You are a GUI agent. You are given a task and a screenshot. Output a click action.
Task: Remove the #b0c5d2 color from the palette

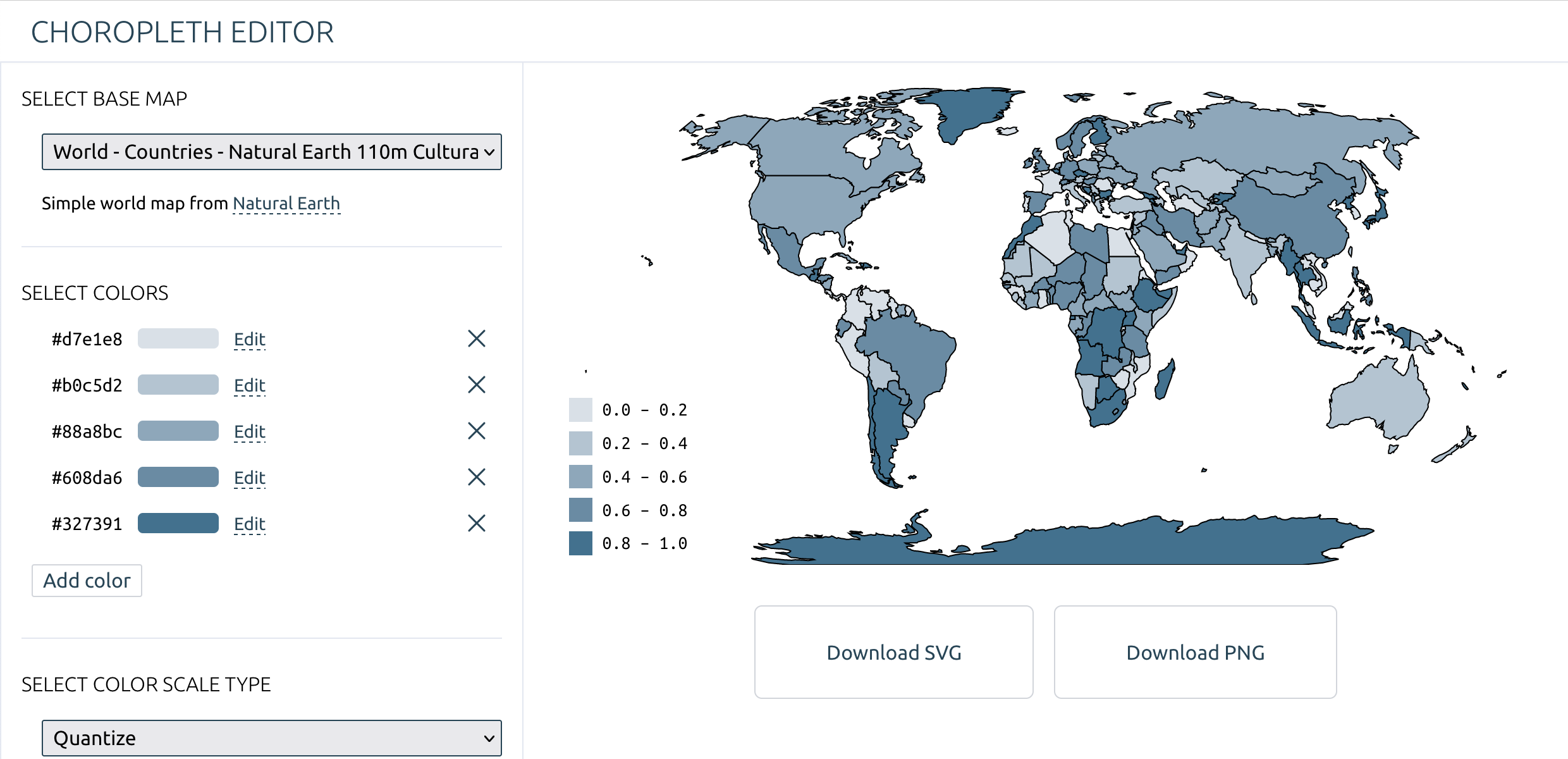477,385
